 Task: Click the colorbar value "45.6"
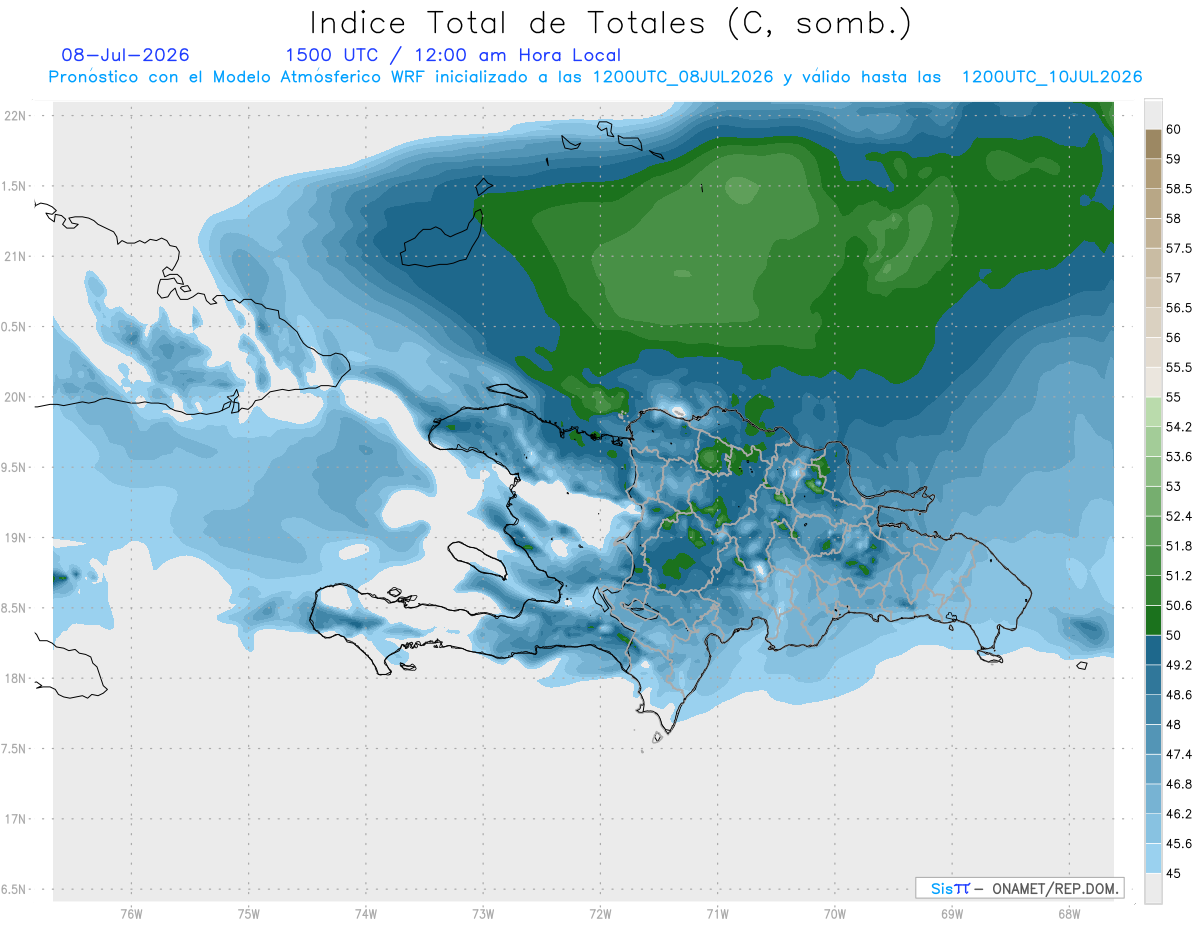tap(1180, 844)
